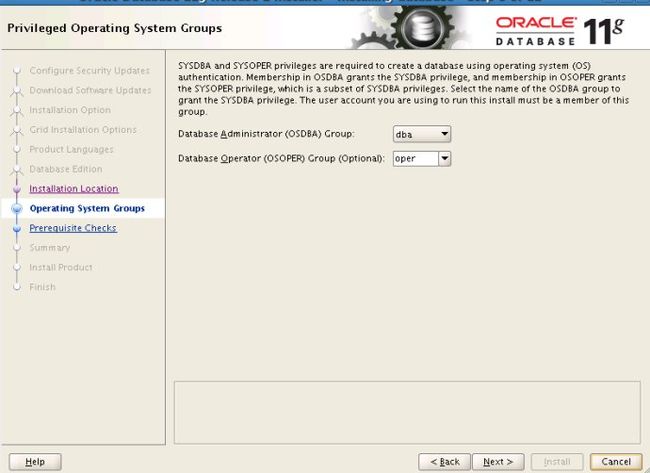Click the Database Operator (OSOPER) Group label
Screen dimensions: 650x473
click(281, 158)
